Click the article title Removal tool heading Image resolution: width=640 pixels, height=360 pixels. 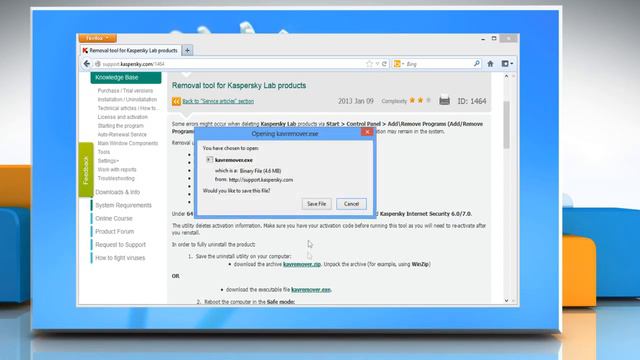point(239,85)
